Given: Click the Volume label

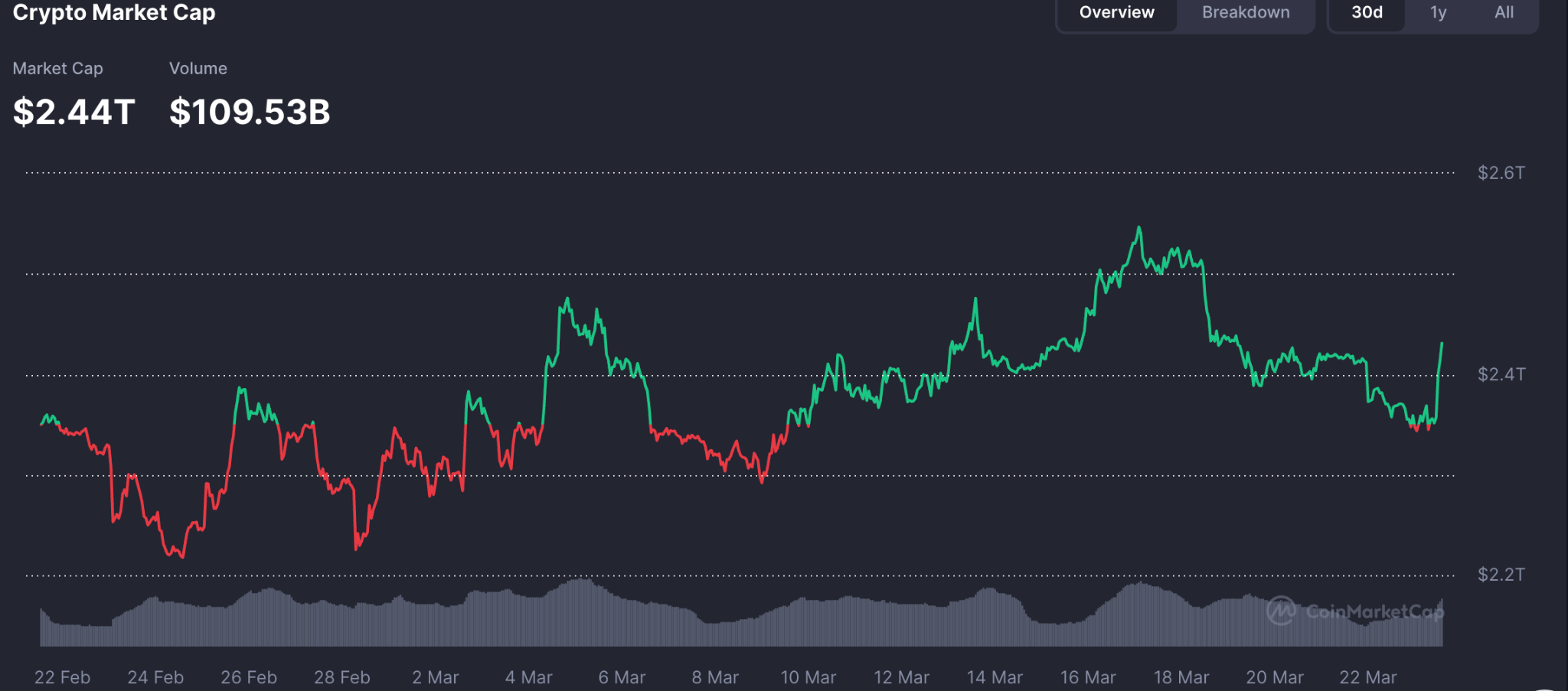Looking at the screenshot, I should coord(198,68).
